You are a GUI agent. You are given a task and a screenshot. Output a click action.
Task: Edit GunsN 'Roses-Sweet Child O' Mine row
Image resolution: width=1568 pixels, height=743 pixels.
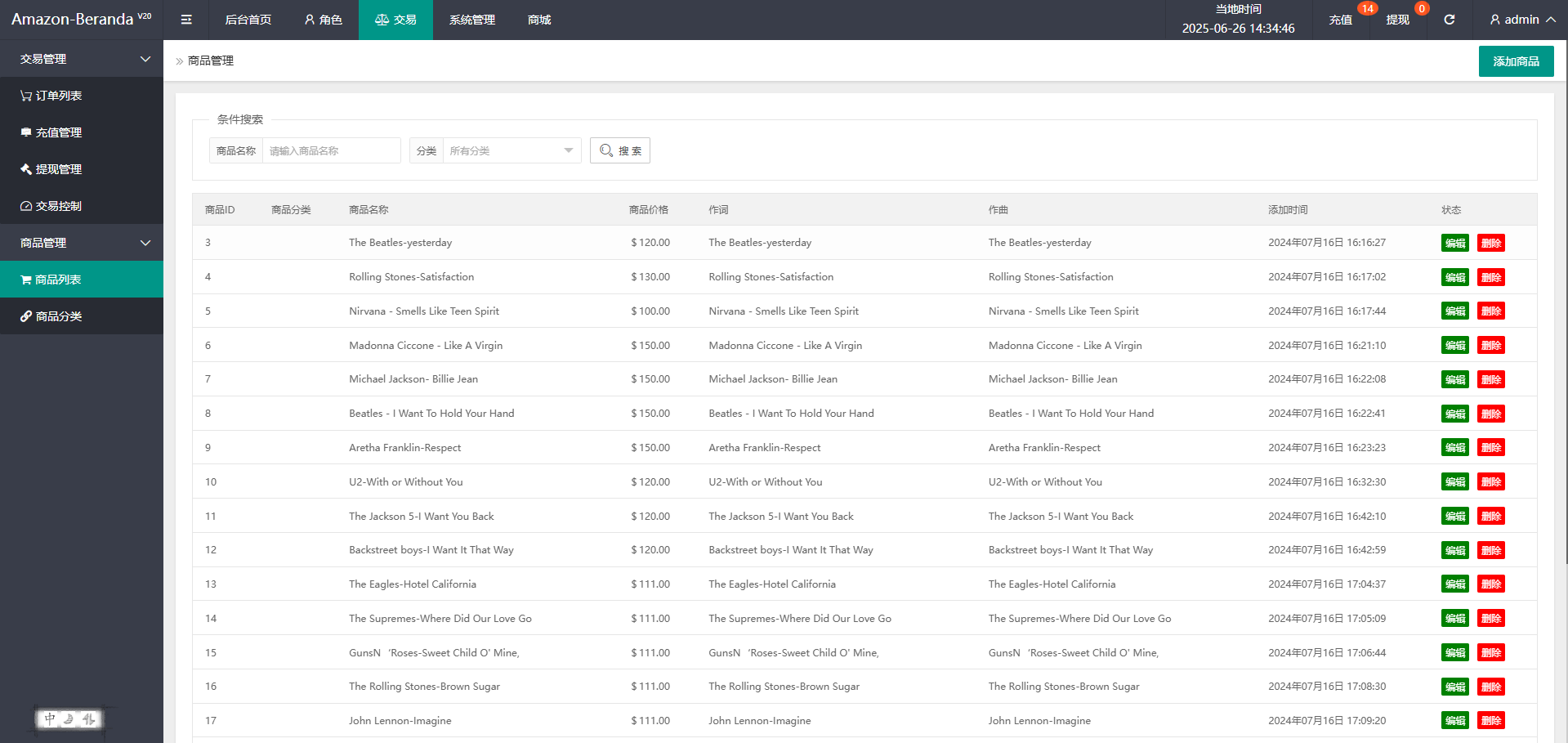[1455, 653]
